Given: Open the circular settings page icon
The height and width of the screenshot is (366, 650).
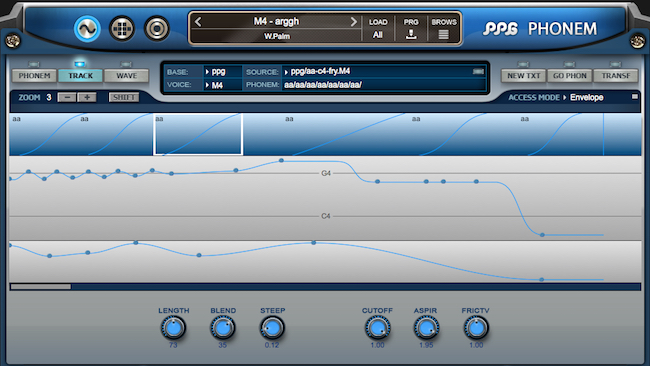Looking at the screenshot, I should pos(157,29).
